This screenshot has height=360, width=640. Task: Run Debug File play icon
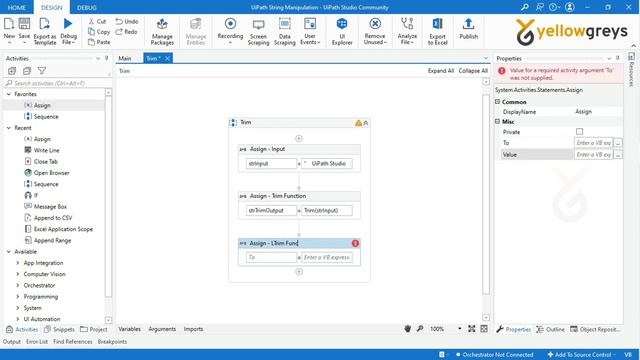pos(68,24)
